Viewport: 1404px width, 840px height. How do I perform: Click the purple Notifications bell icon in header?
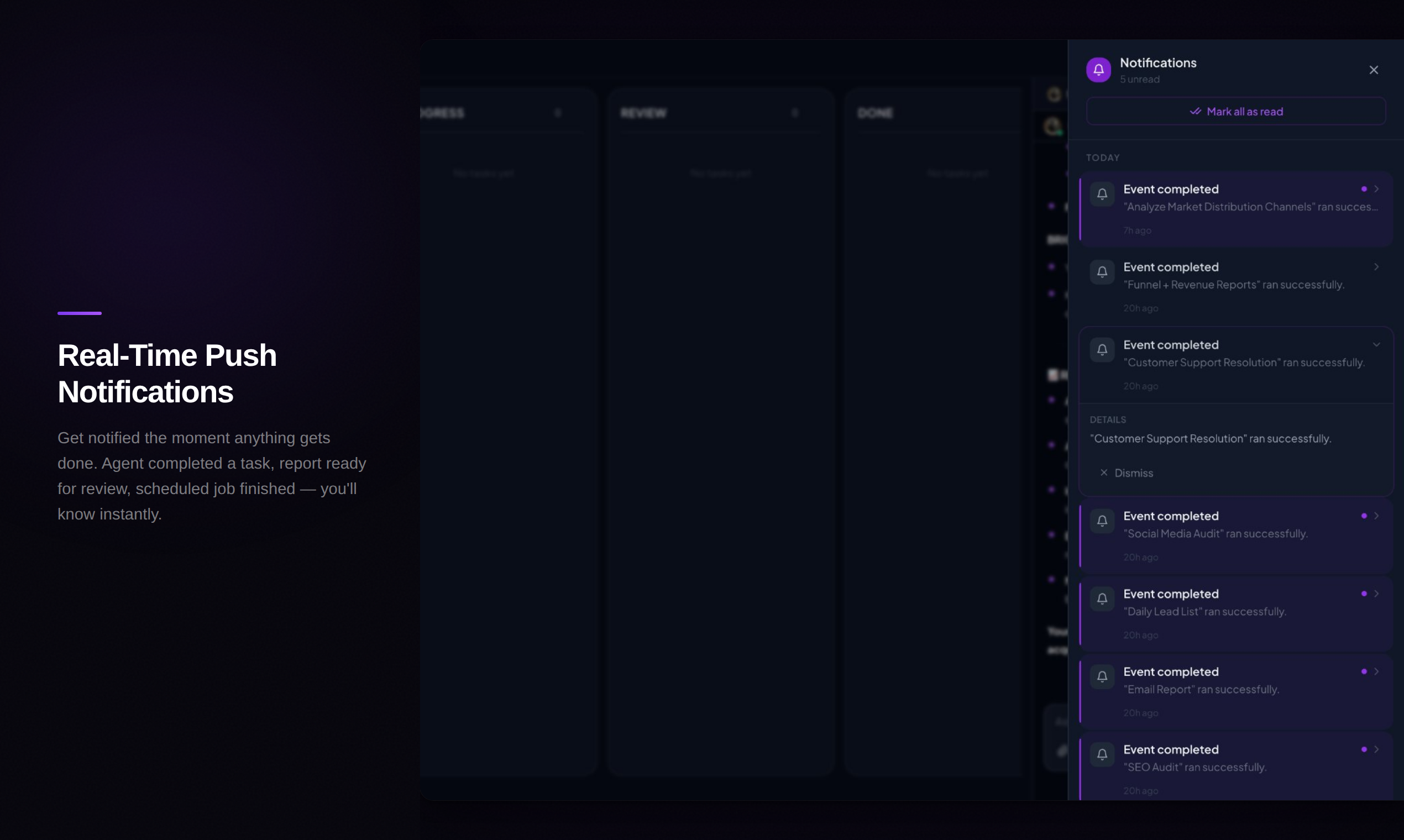pyautogui.click(x=1098, y=70)
